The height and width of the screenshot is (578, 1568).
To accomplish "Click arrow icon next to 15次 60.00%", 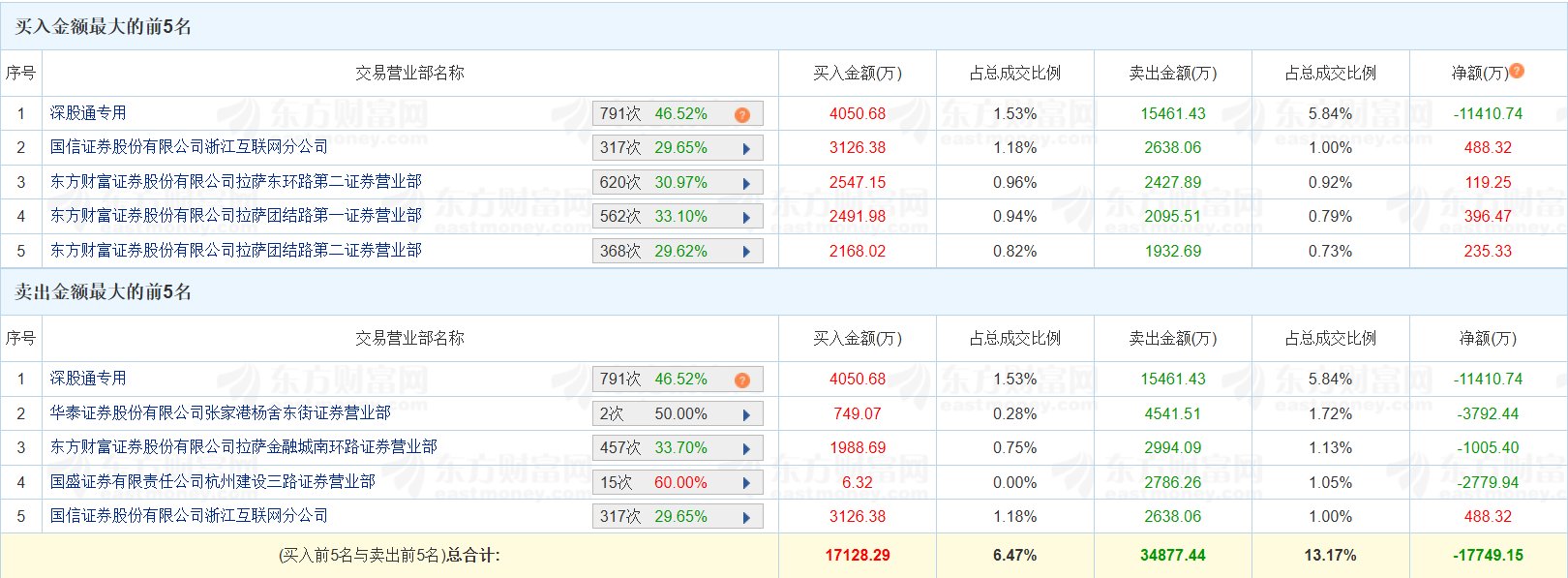I will tap(746, 483).
